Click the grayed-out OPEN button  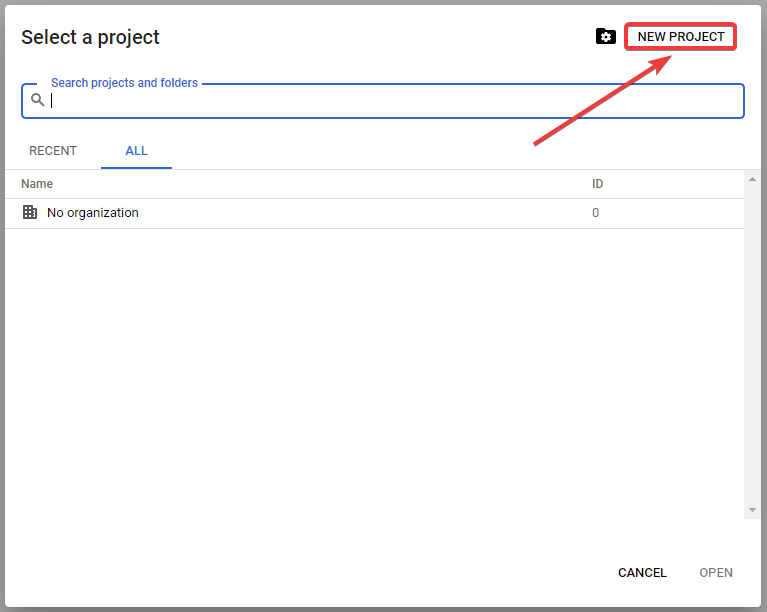[716, 573]
